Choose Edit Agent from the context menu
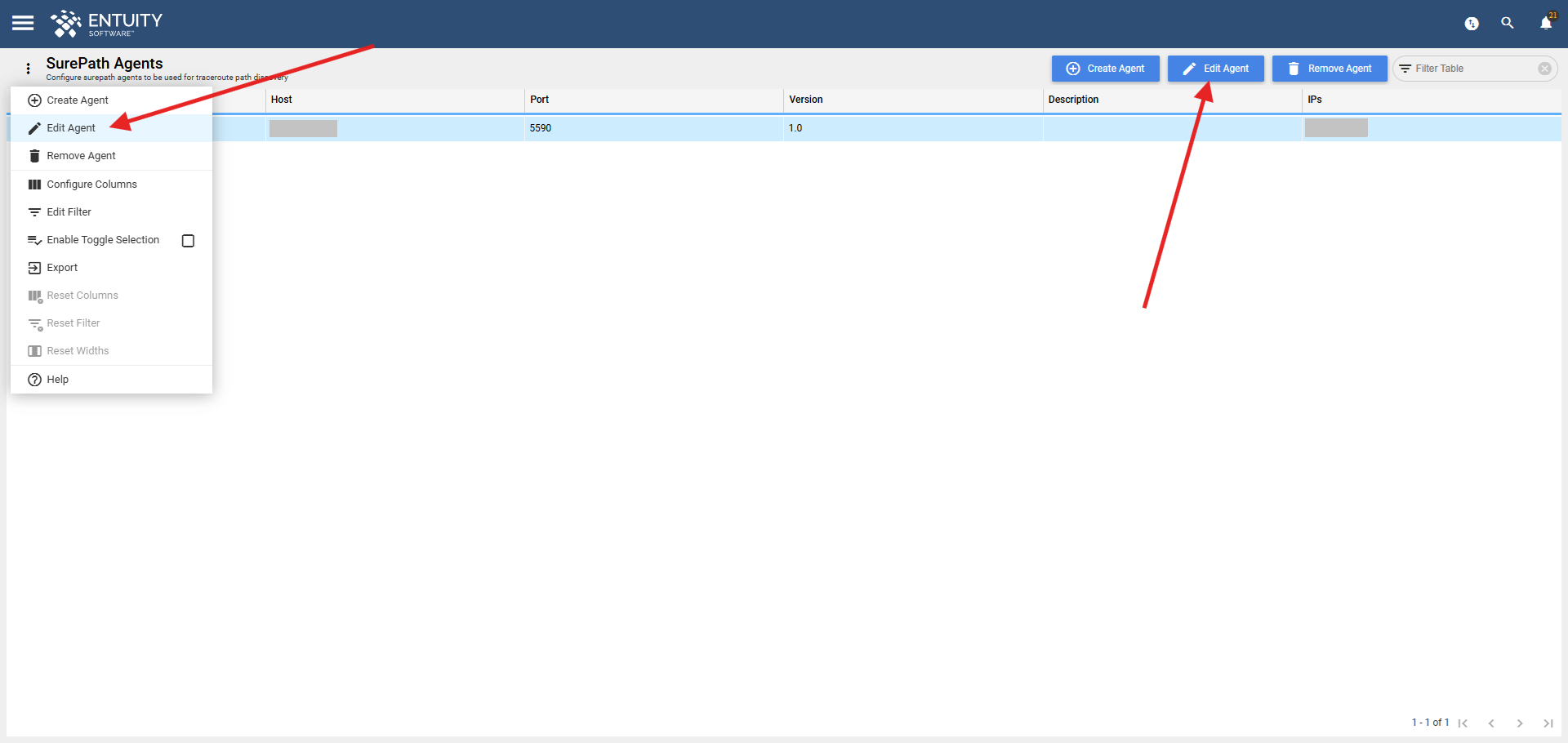This screenshot has width=1568, height=743. [111, 128]
